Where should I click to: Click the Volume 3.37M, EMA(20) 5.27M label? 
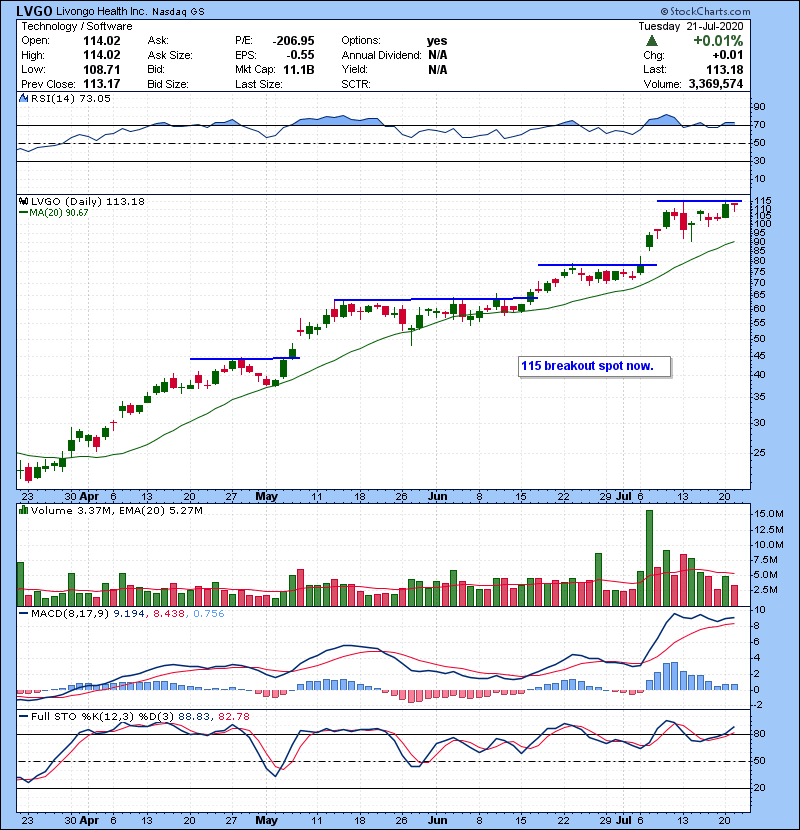116,510
